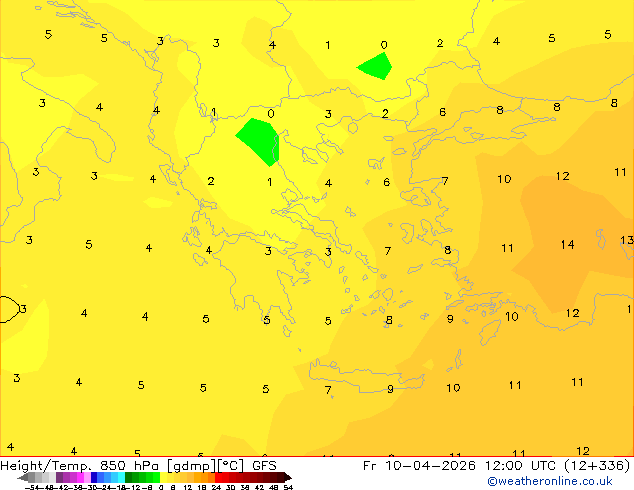Click the map title 'Height/Temp. 850 hPa'
This screenshot has height=490, width=634.
(79, 466)
